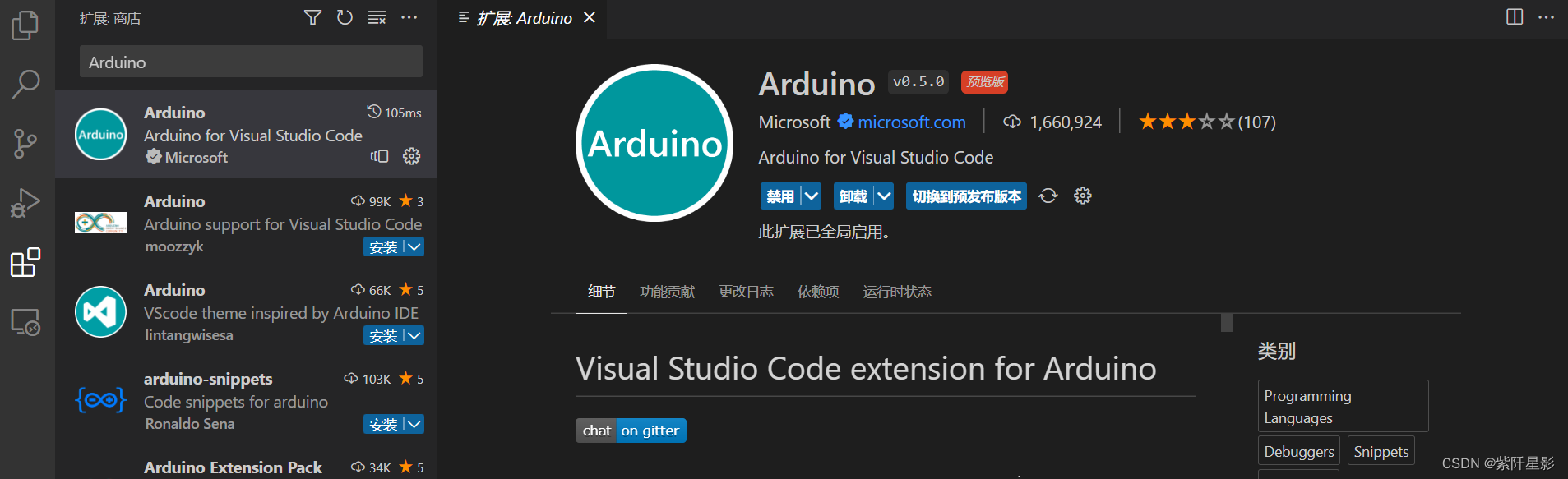Select the Snippets category
The image size is (1568, 479).
(1381, 451)
